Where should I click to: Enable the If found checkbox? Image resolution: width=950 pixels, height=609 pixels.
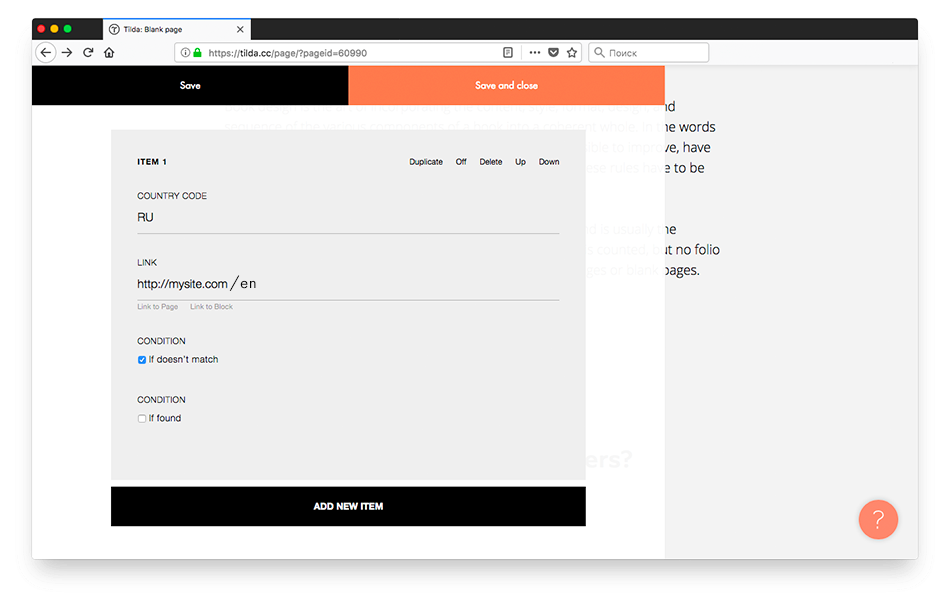142,418
